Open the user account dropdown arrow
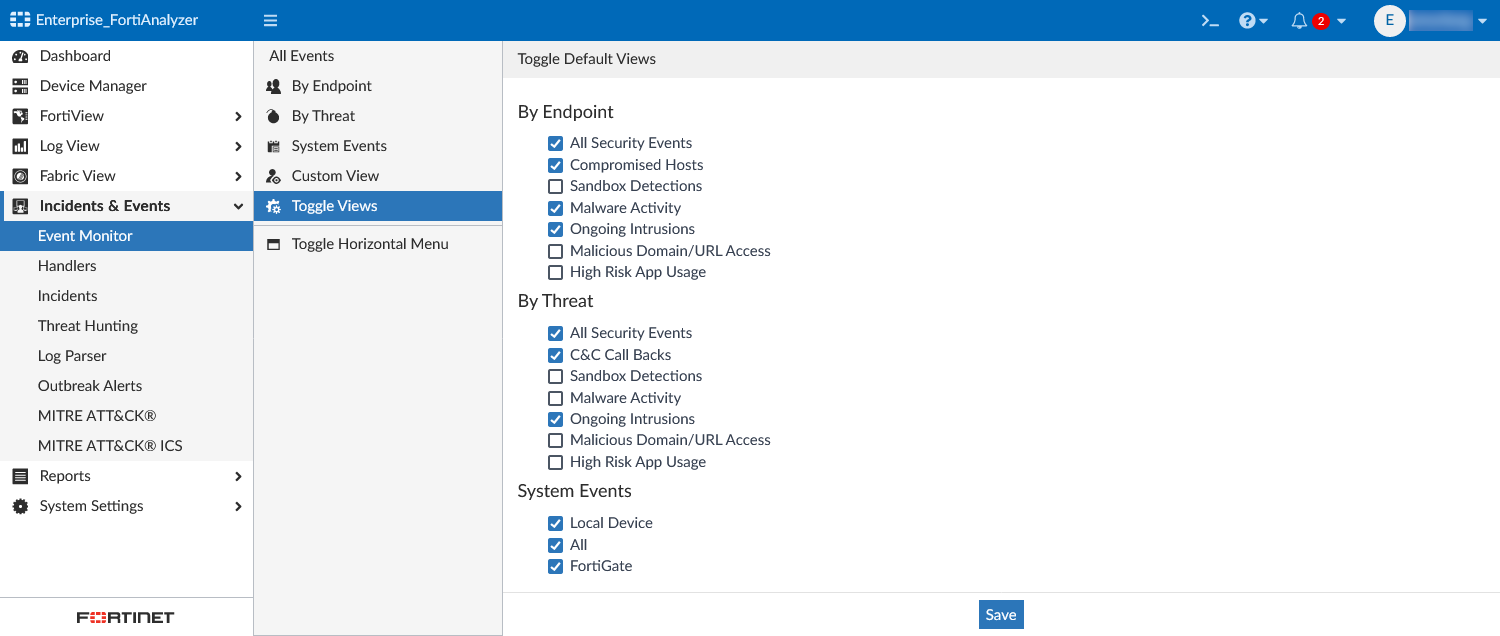The width and height of the screenshot is (1500, 636). click(1482, 21)
